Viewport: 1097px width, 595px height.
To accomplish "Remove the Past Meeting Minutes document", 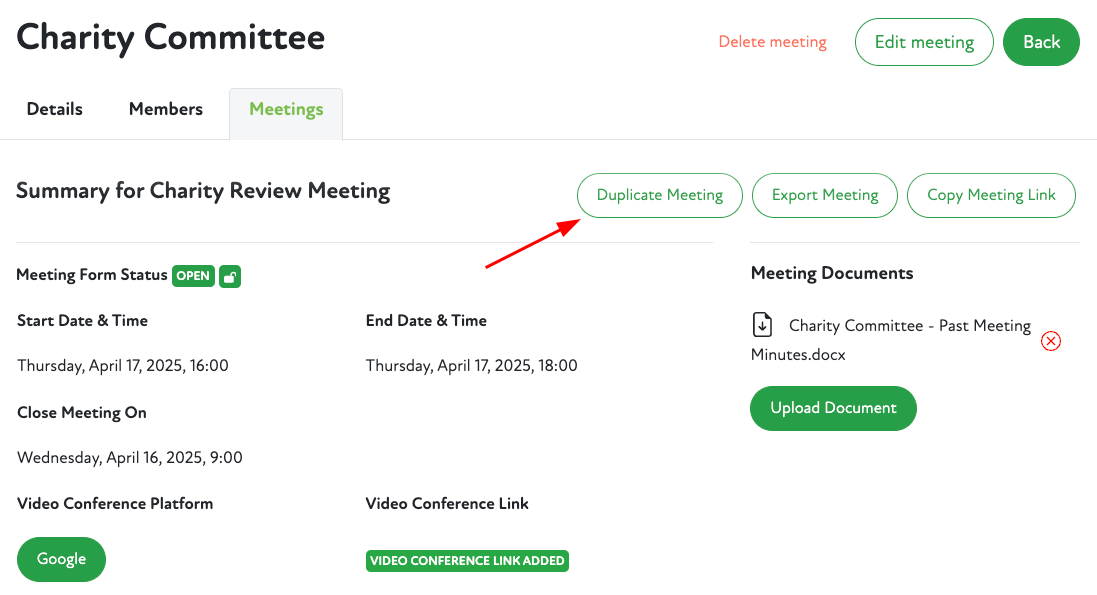I will point(1051,341).
